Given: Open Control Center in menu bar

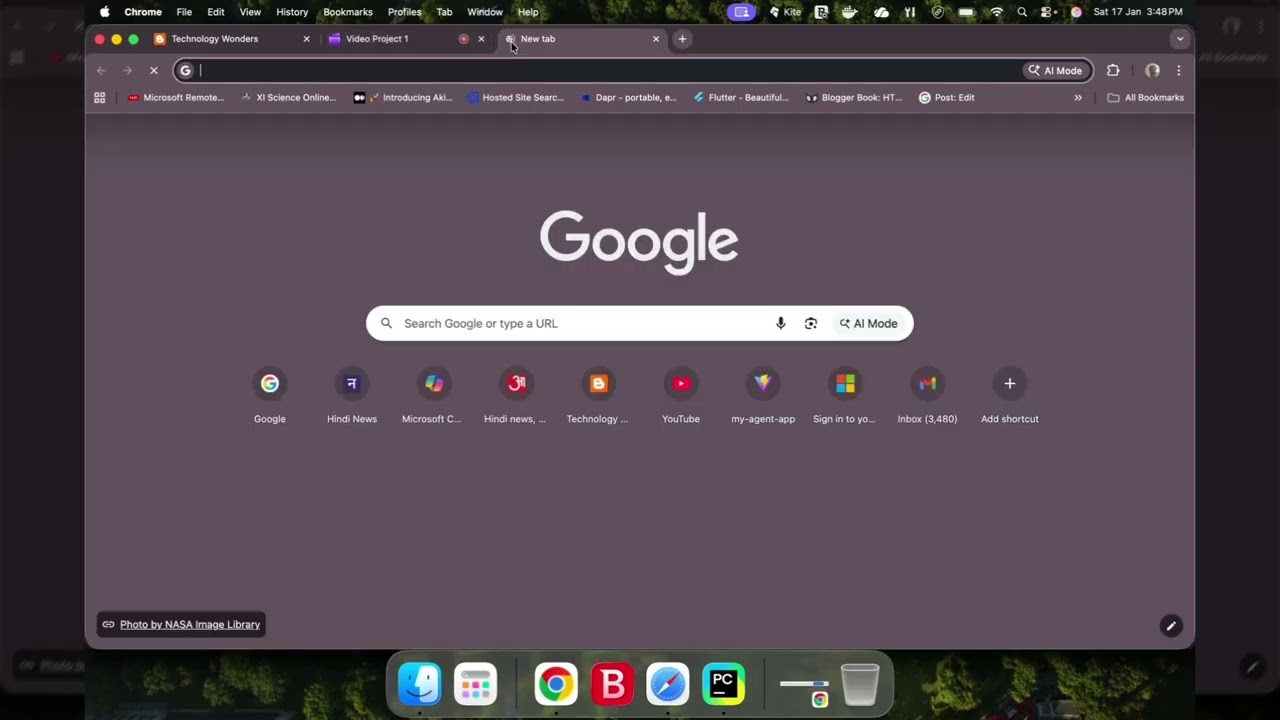Looking at the screenshot, I should [x=1048, y=12].
